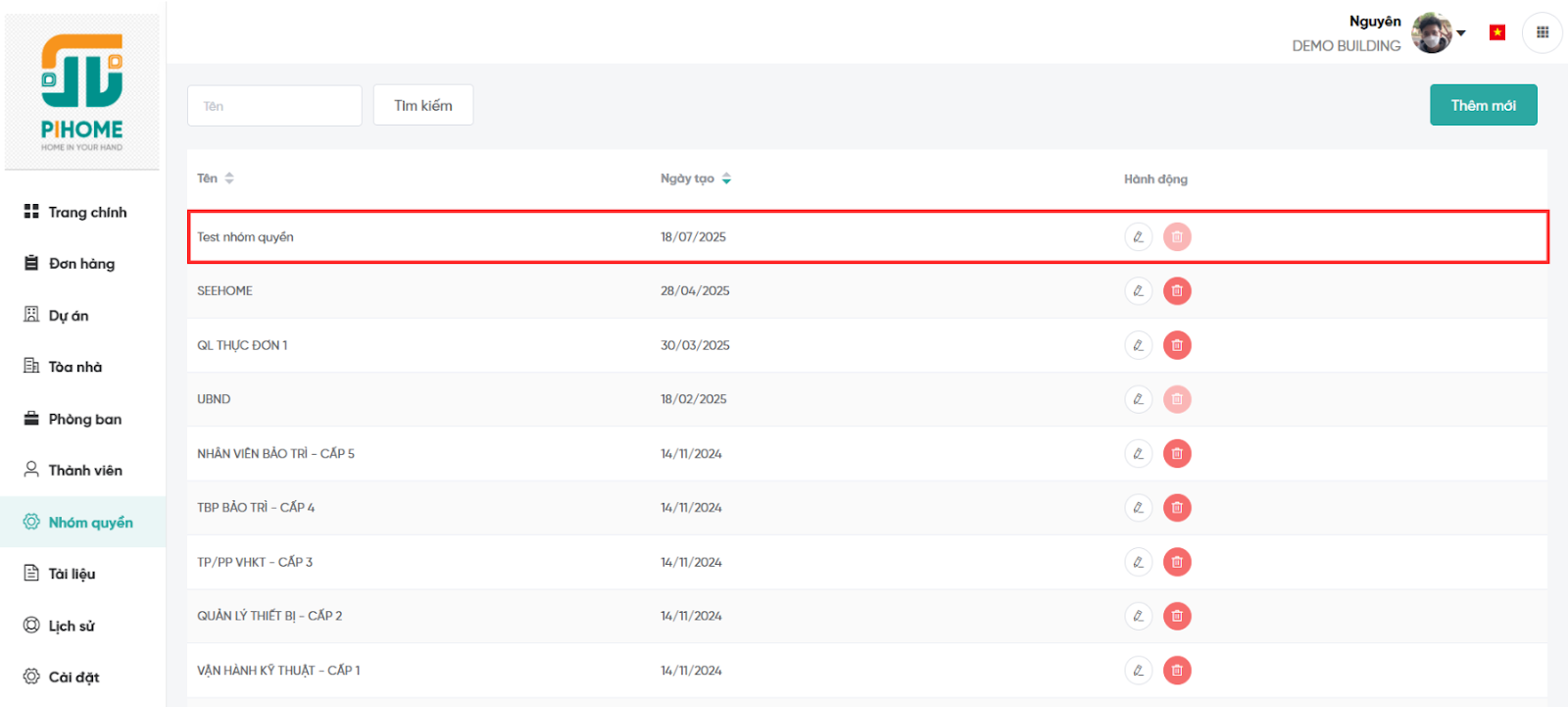Go to Thành viên menu item
This screenshot has height=707, width=1568.
coord(84,471)
